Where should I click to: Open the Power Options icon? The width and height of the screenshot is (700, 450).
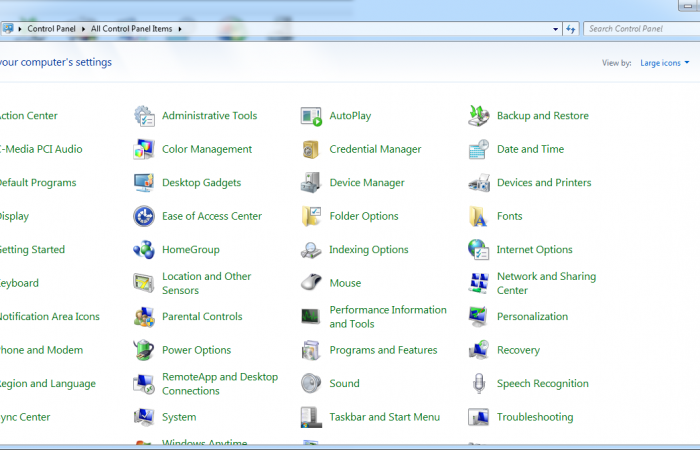click(x=145, y=350)
